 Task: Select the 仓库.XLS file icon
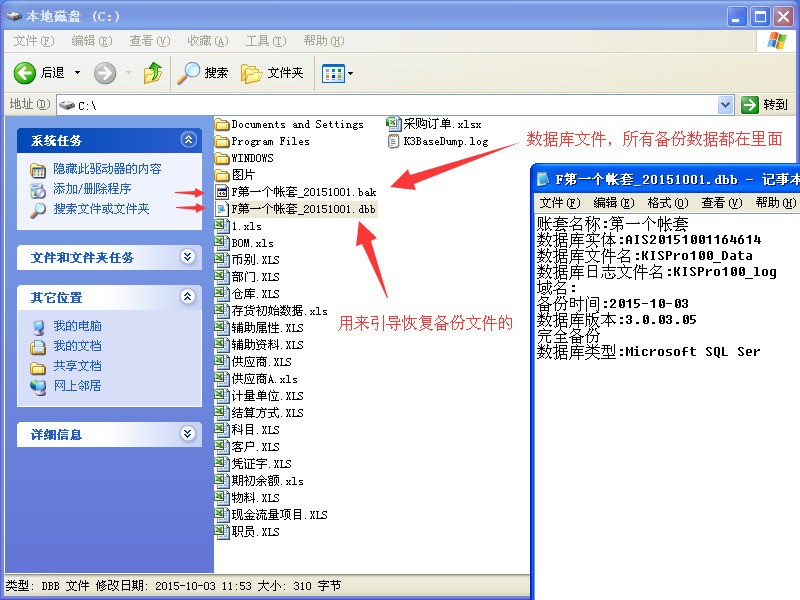coord(222,294)
